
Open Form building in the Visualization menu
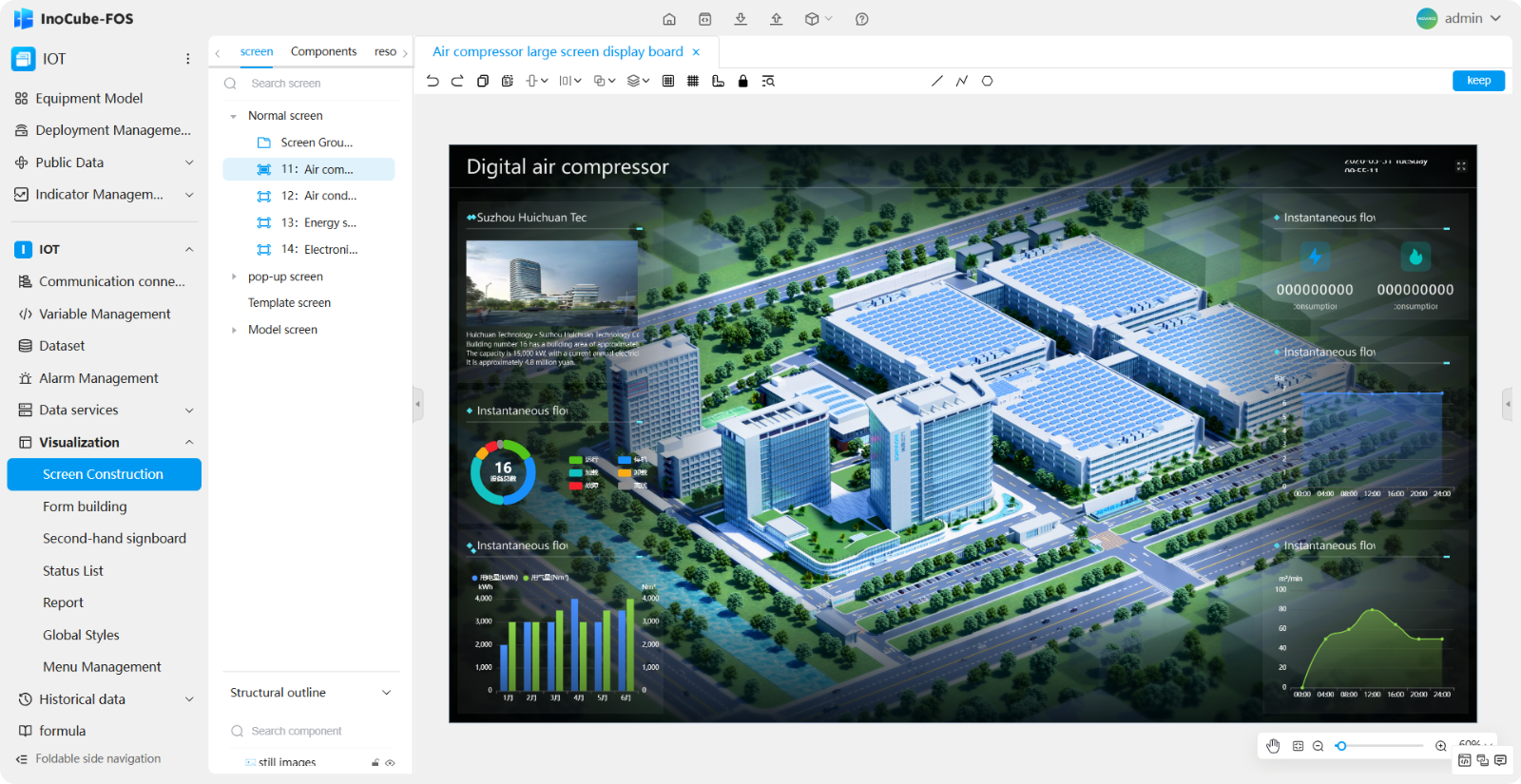point(85,507)
